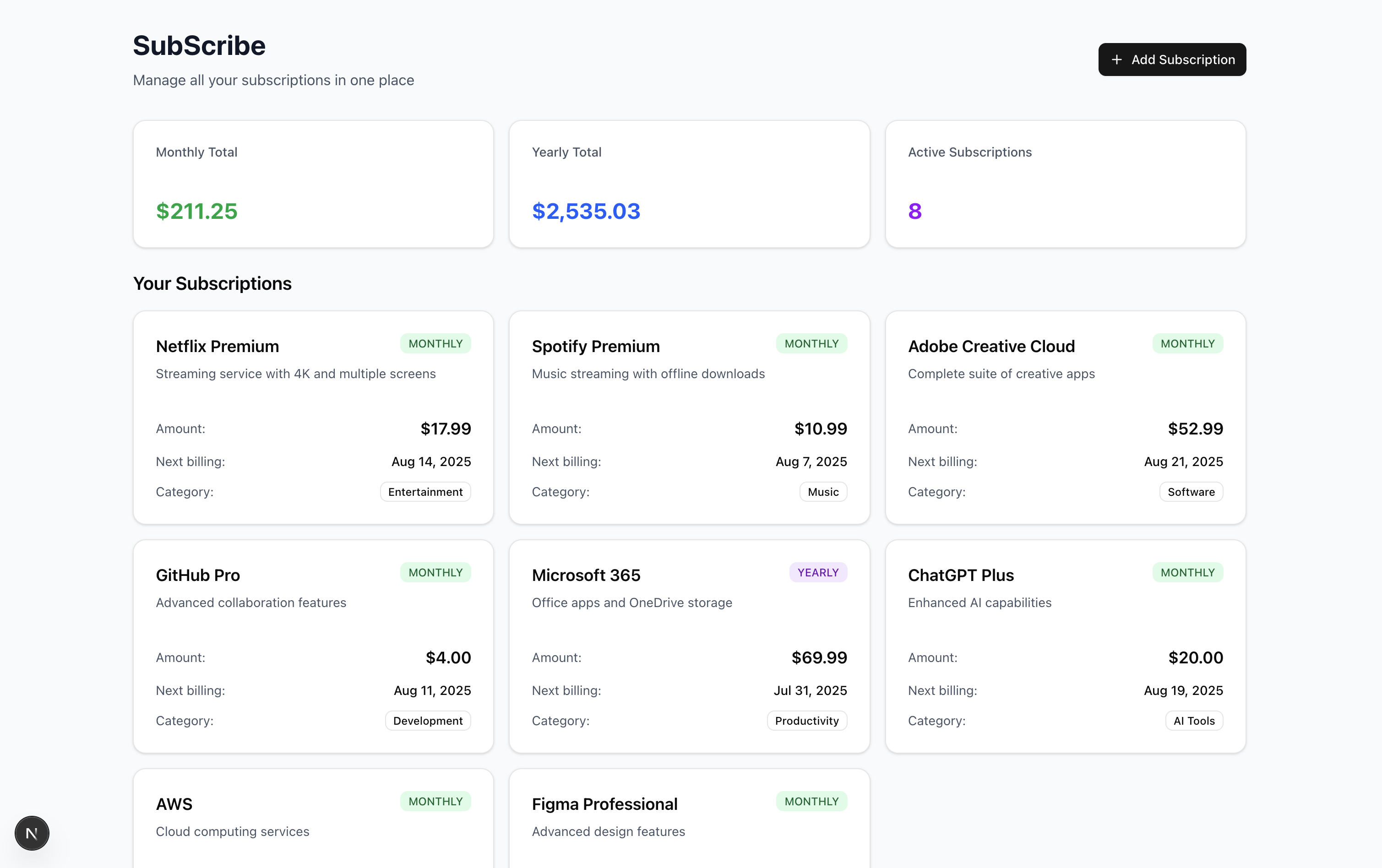Click the Active Subscriptions label
Screen dimensions: 1382x868
(969, 152)
